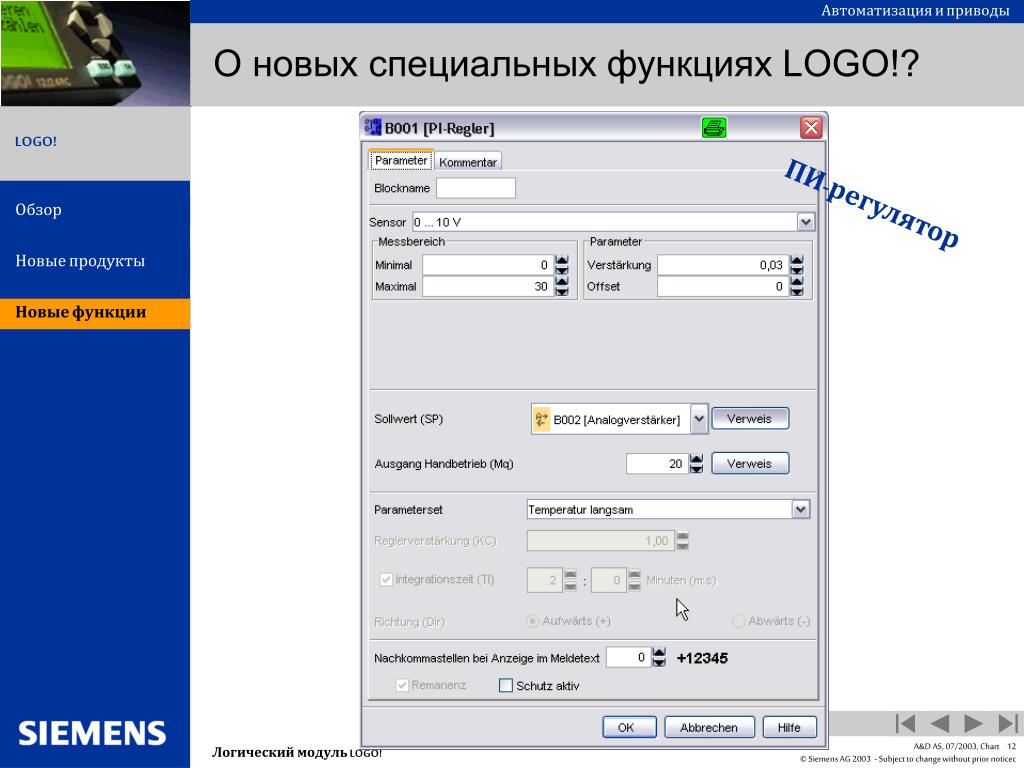Open Обзор in sidebar menu
Image resolution: width=1024 pixels, height=768 pixels.
(39, 210)
